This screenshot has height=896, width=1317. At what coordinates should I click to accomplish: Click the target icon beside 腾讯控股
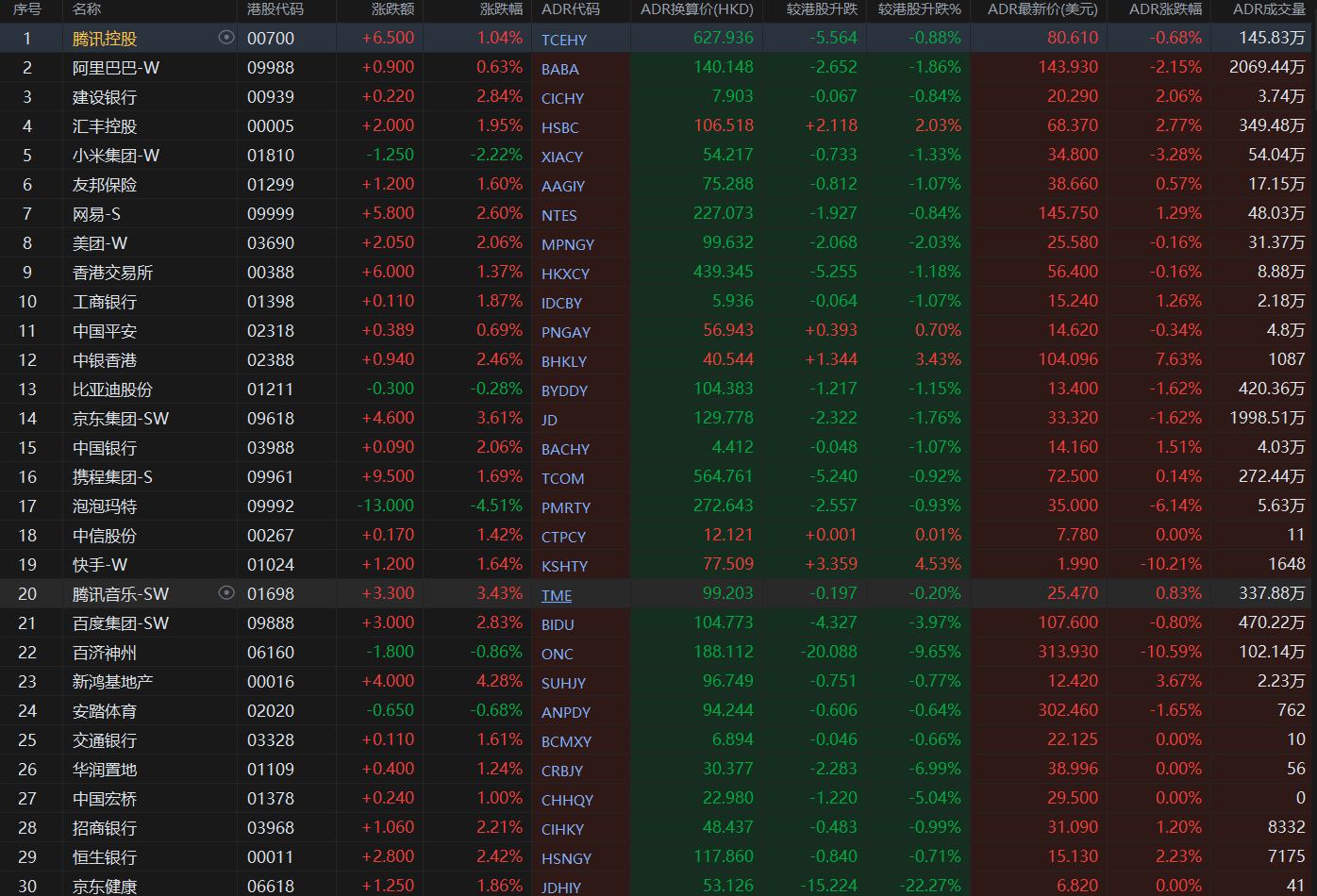click(x=225, y=38)
